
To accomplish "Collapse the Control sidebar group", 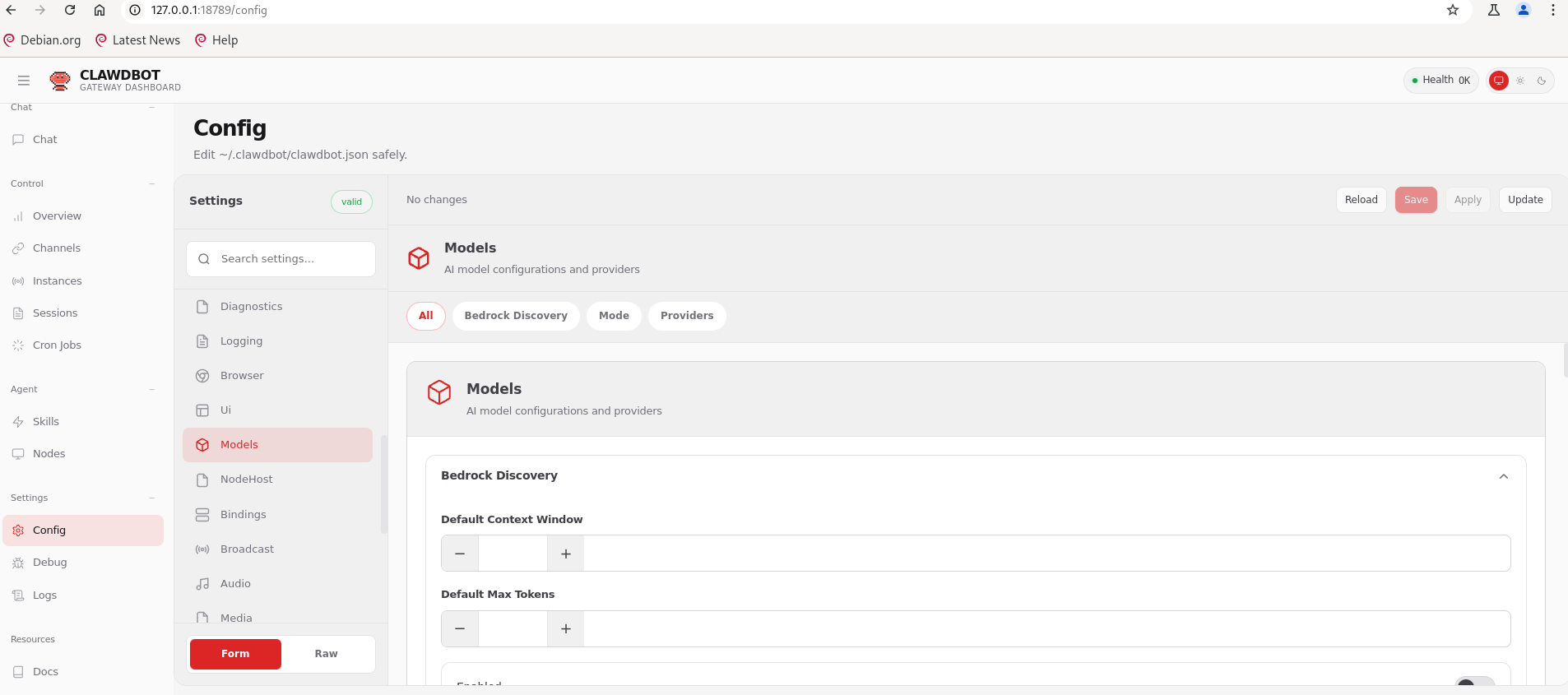I will pyautogui.click(x=152, y=183).
